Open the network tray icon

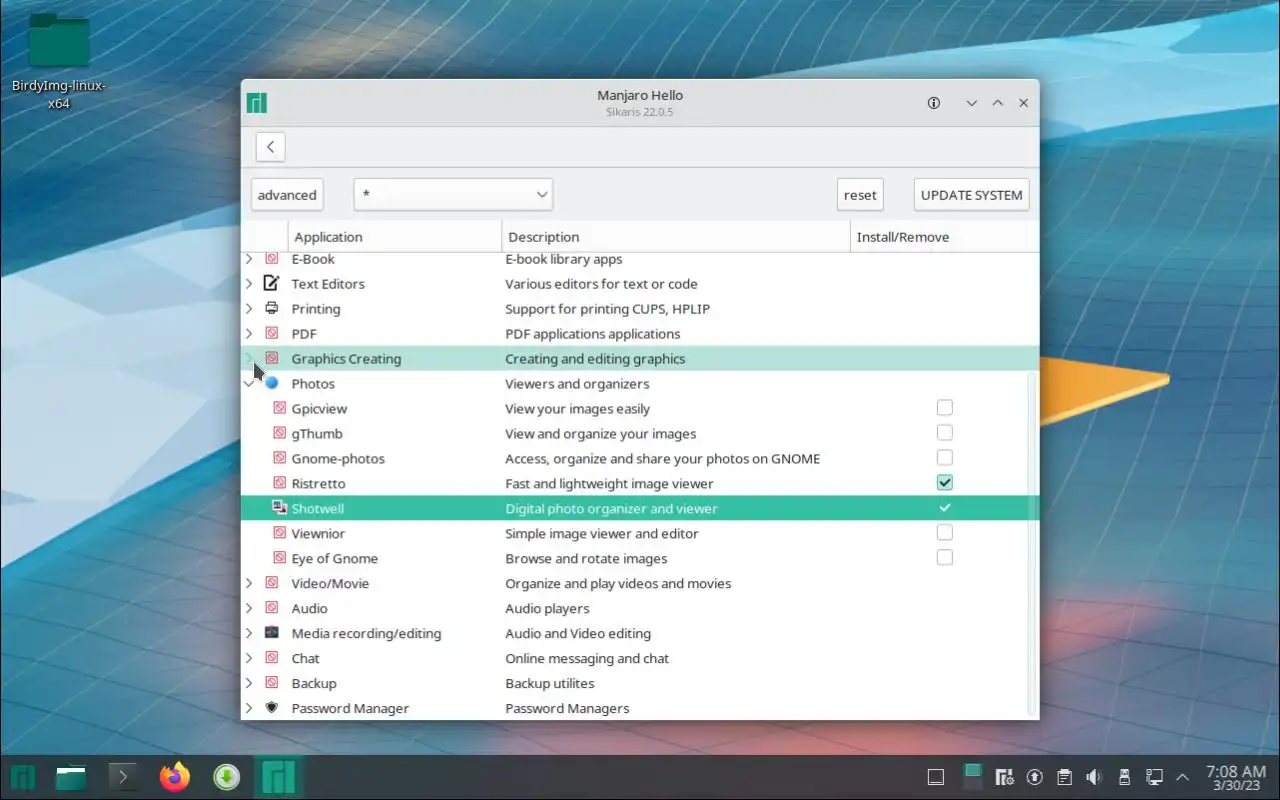[x=1154, y=777]
